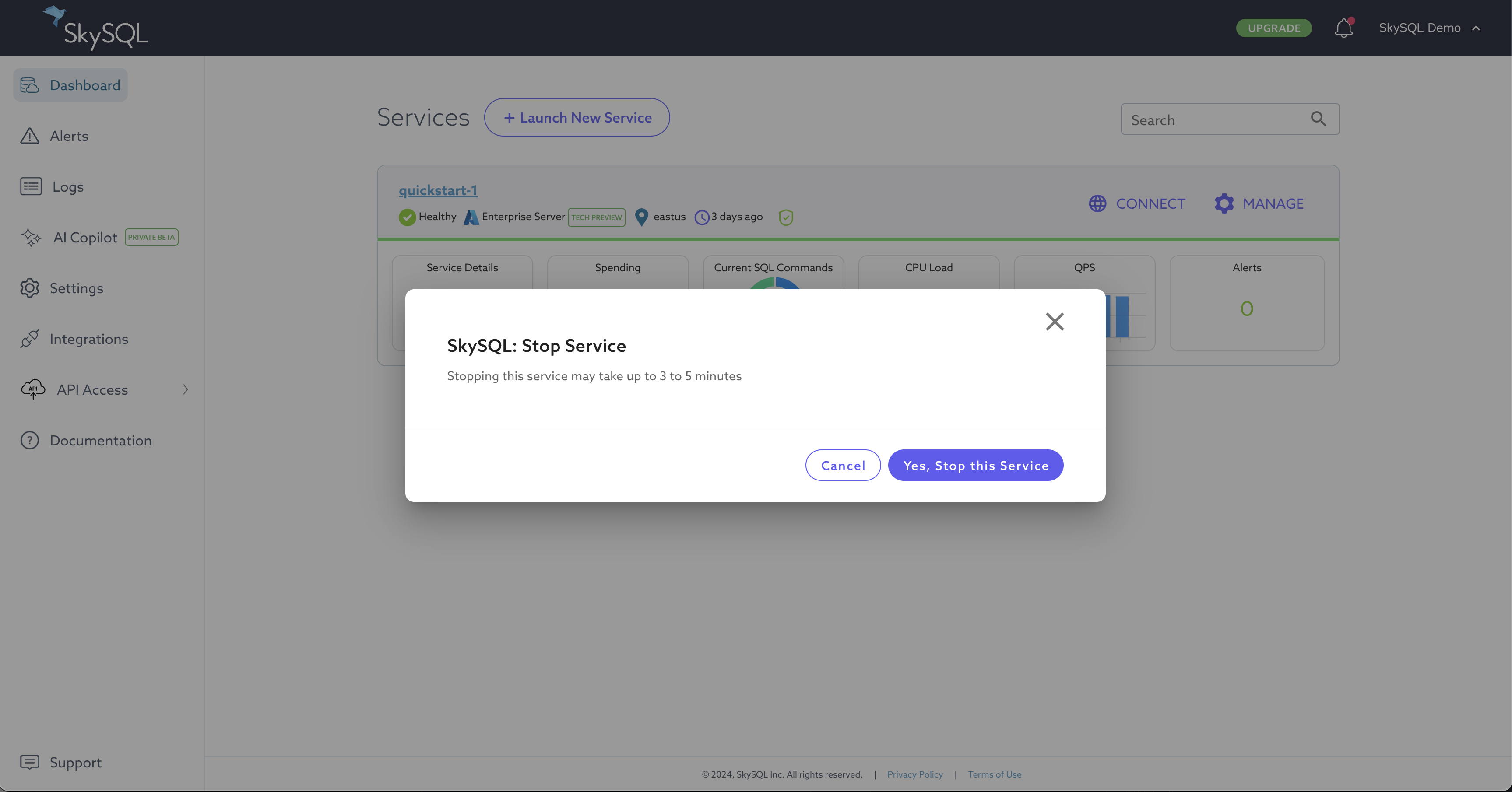The image size is (1512, 792).
Task: Click the MANAGE gear icon
Action: 1224,203
